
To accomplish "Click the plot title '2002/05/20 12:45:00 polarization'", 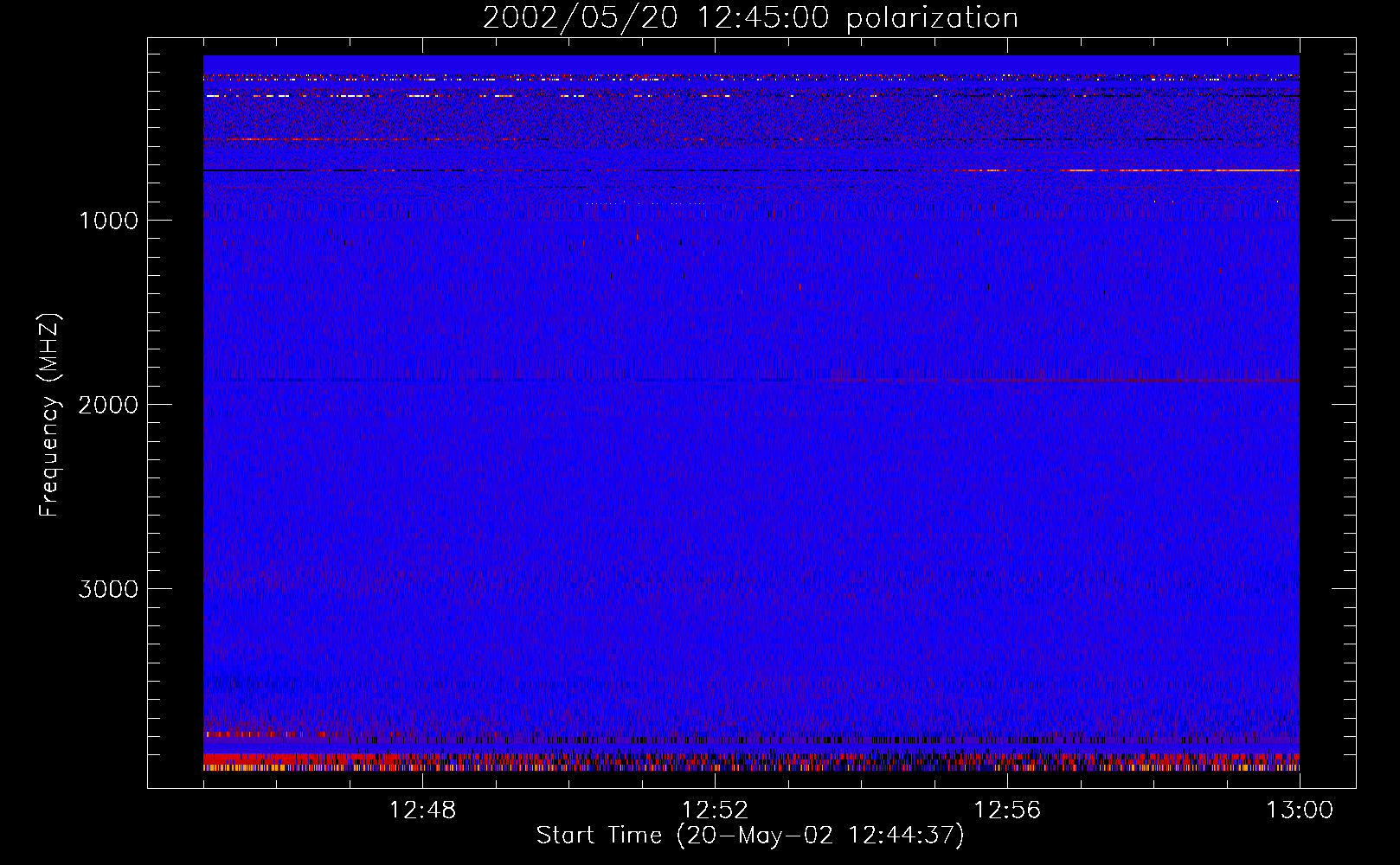I will tap(750, 17).
